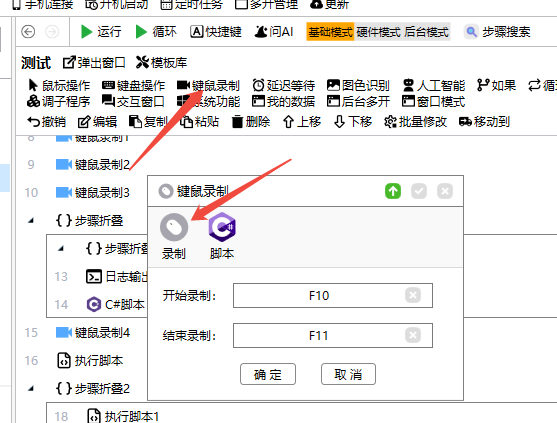557x423 pixels.
Task: Click Copy (复制)
Action: [x=148, y=122]
